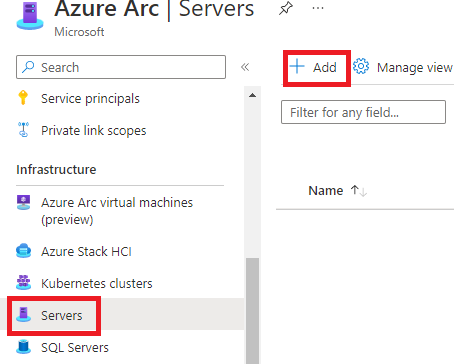Click the Filter for any field box
Viewport: 454px width, 364px height.
point(363,112)
